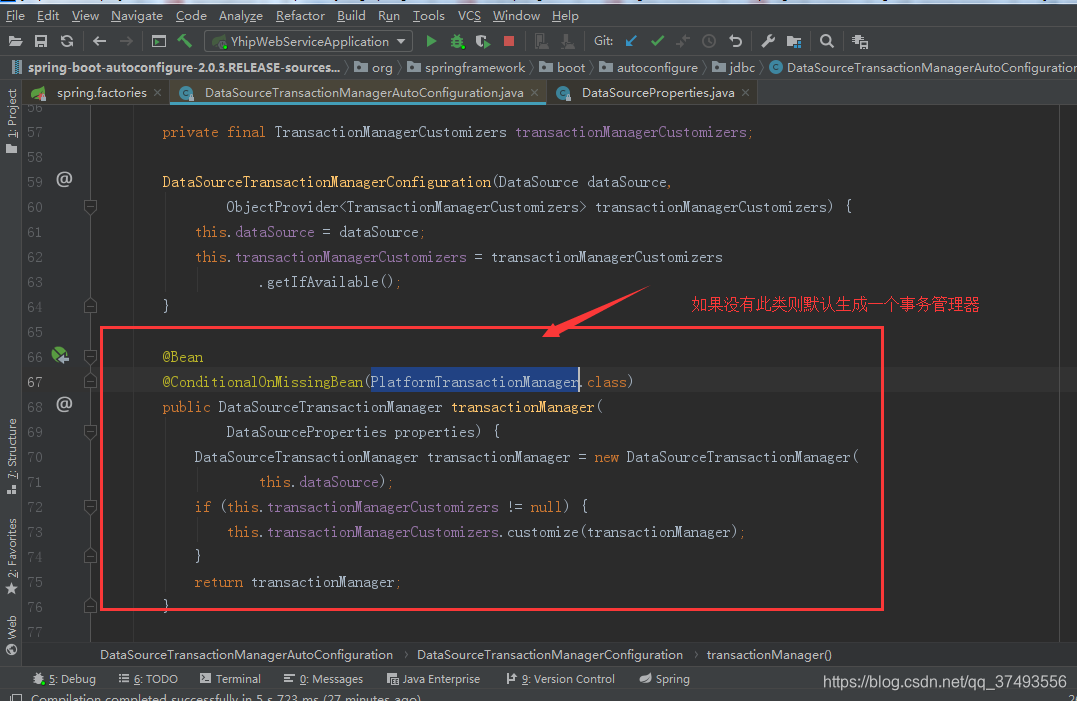This screenshot has height=701, width=1077.
Task: Navigate forward with the right arrow
Action: [126, 41]
